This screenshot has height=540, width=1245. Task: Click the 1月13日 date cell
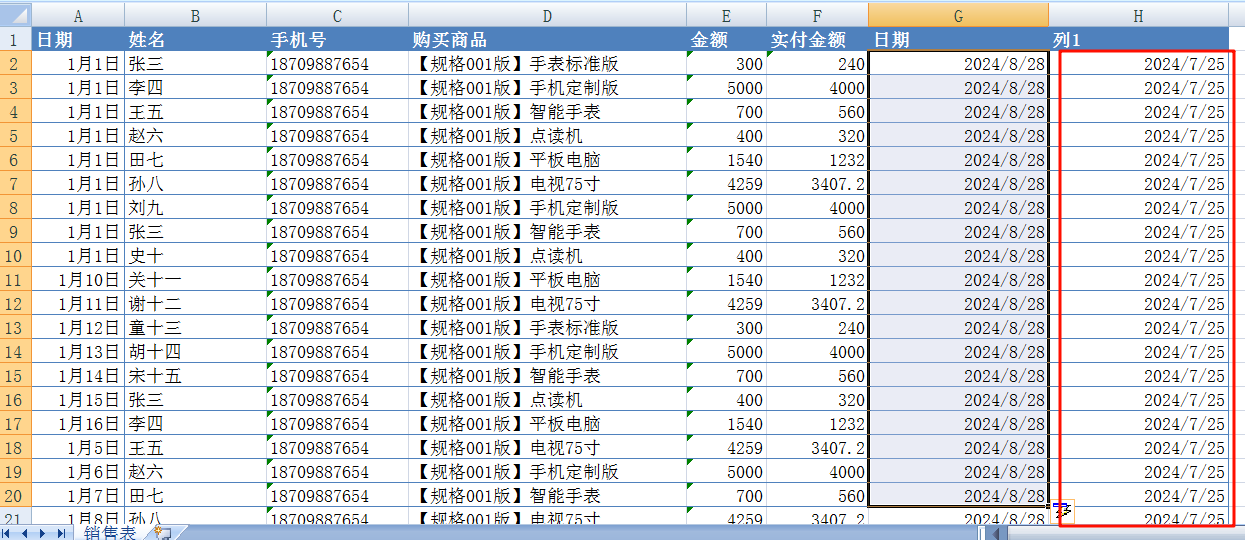(78, 352)
